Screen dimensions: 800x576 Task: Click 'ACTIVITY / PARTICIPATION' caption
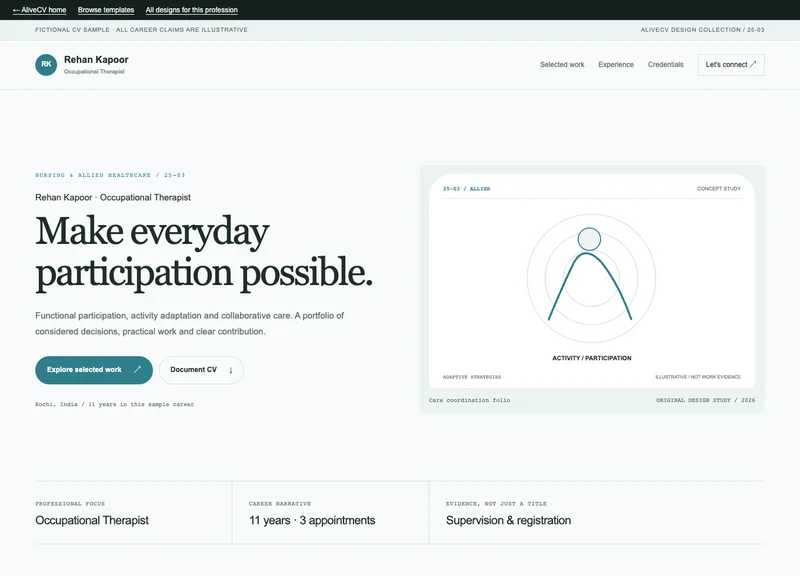tap(591, 358)
